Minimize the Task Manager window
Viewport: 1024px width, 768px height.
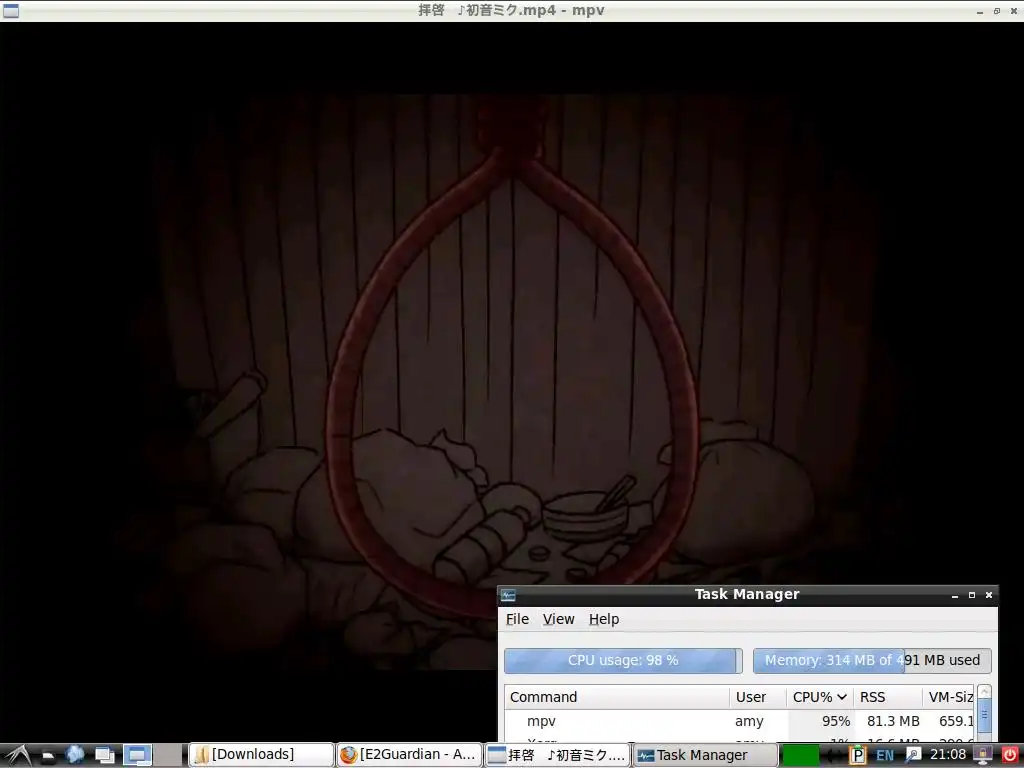tap(955, 596)
